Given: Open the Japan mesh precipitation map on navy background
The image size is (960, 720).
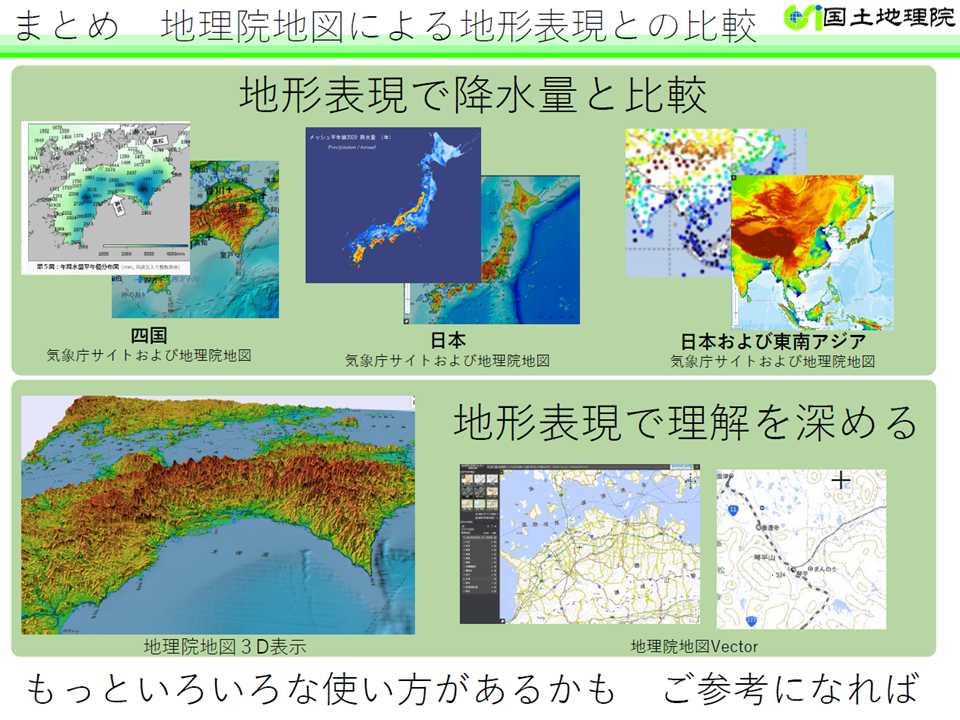Looking at the screenshot, I should coord(393,205).
